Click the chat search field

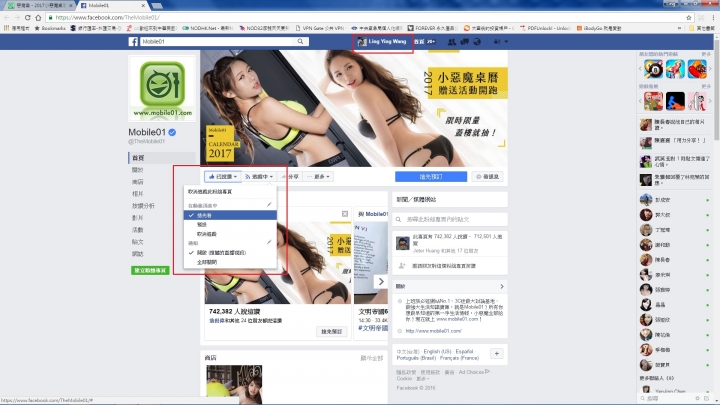pos(666,399)
